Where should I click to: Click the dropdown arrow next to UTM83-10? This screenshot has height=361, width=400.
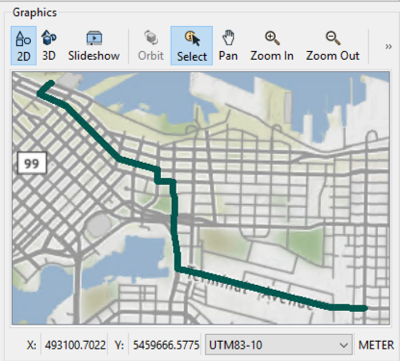point(344,345)
